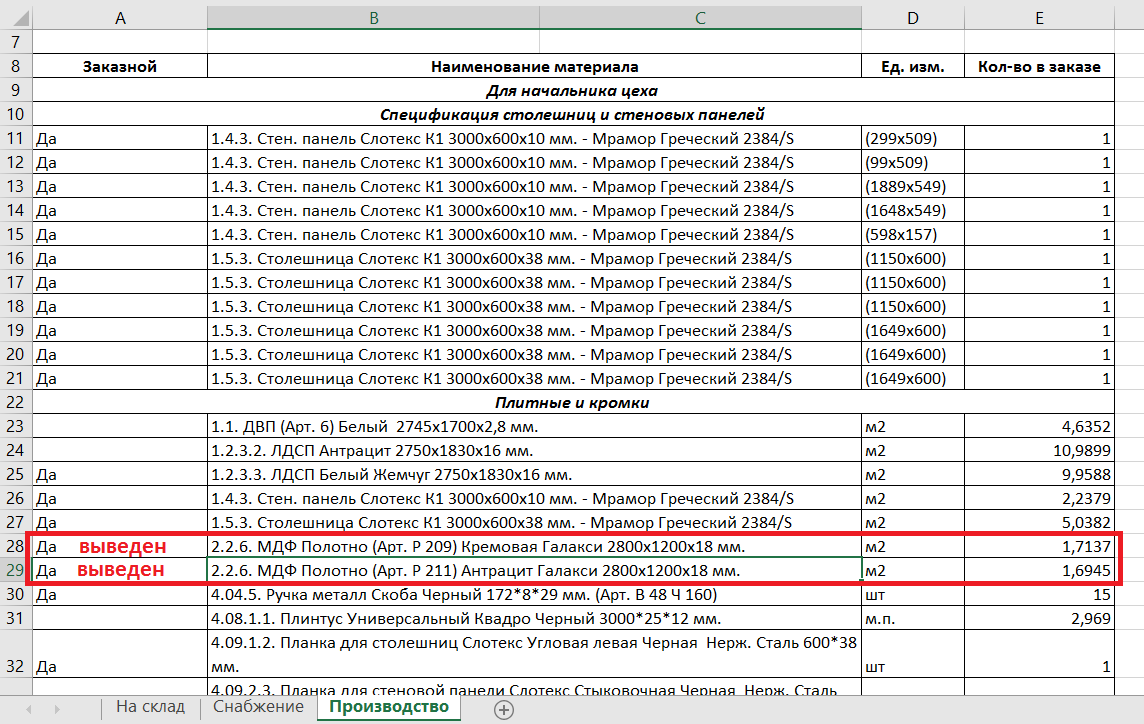Viewport: 1144px width, 724px height.
Task: Select quantity cell with value 10,9899
Action: click(x=1039, y=451)
